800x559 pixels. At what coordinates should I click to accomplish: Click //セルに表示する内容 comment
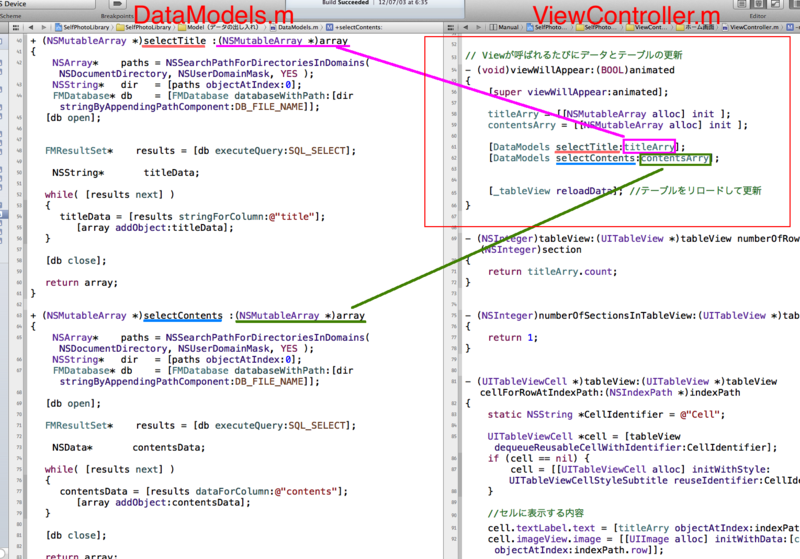536,513
